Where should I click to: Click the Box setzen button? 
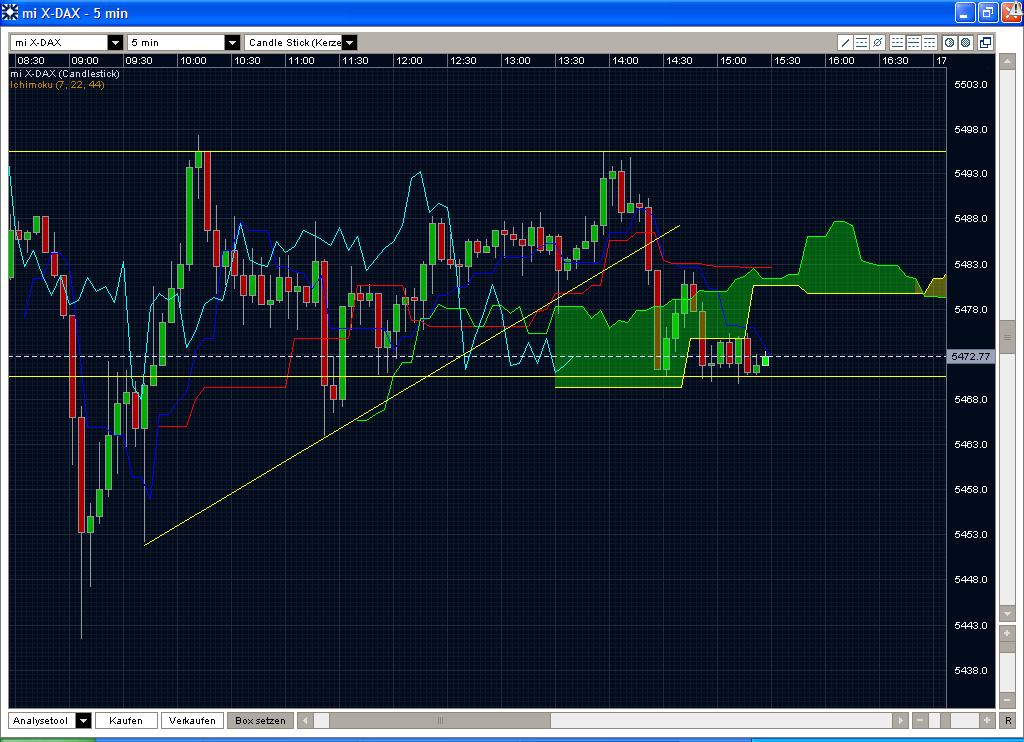tap(260, 720)
